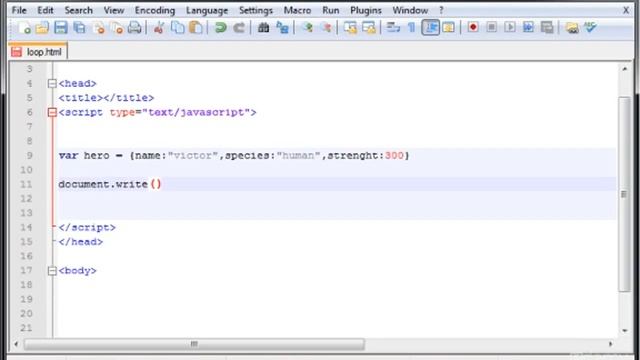This screenshot has height=360, width=640.
Task: Open the Window menu
Action: click(x=410, y=10)
